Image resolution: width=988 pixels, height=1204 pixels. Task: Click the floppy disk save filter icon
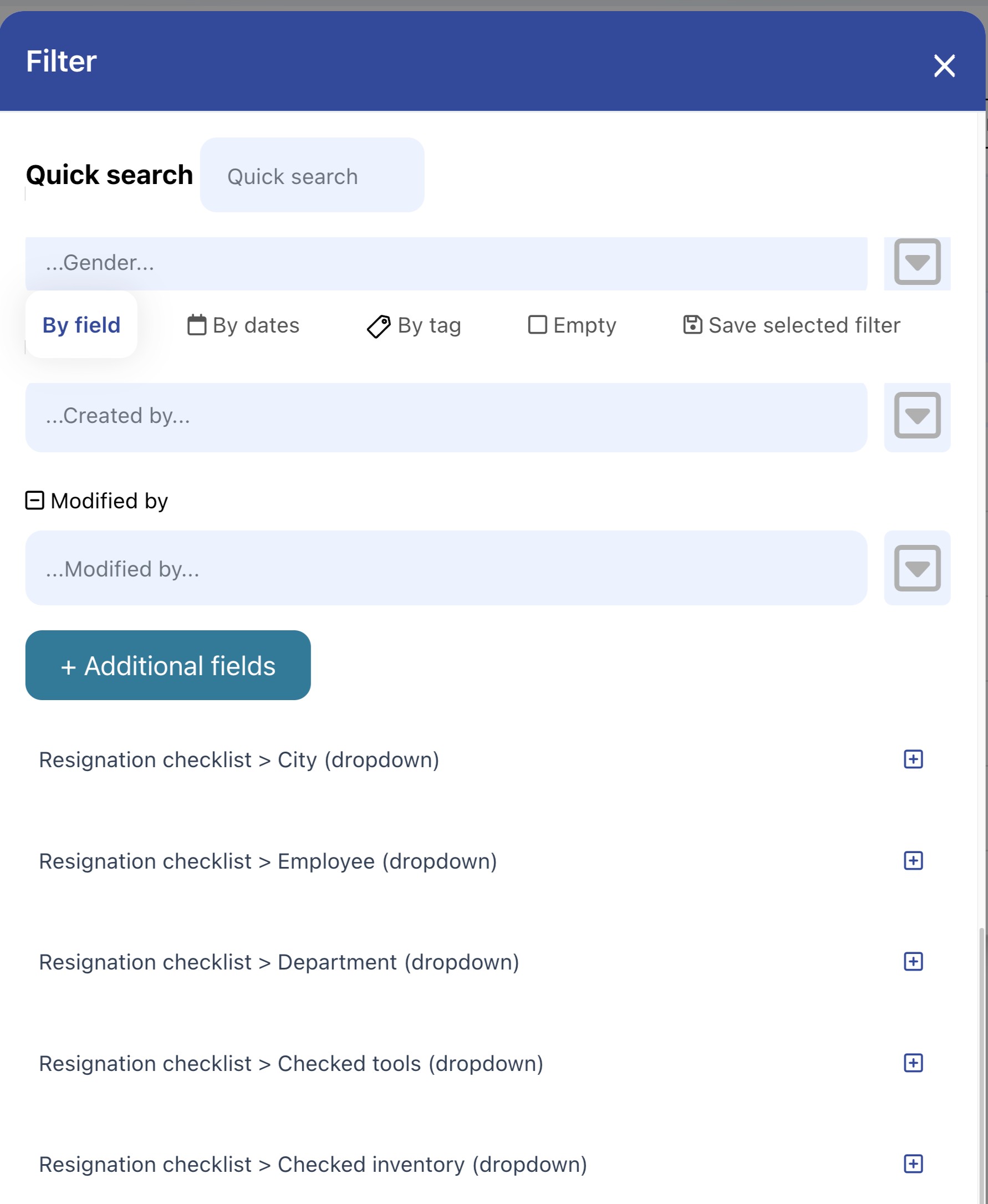[x=692, y=324]
